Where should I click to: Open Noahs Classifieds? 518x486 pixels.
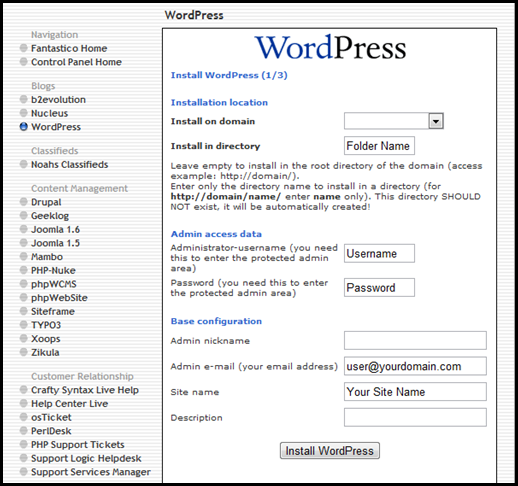[x=70, y=165]
